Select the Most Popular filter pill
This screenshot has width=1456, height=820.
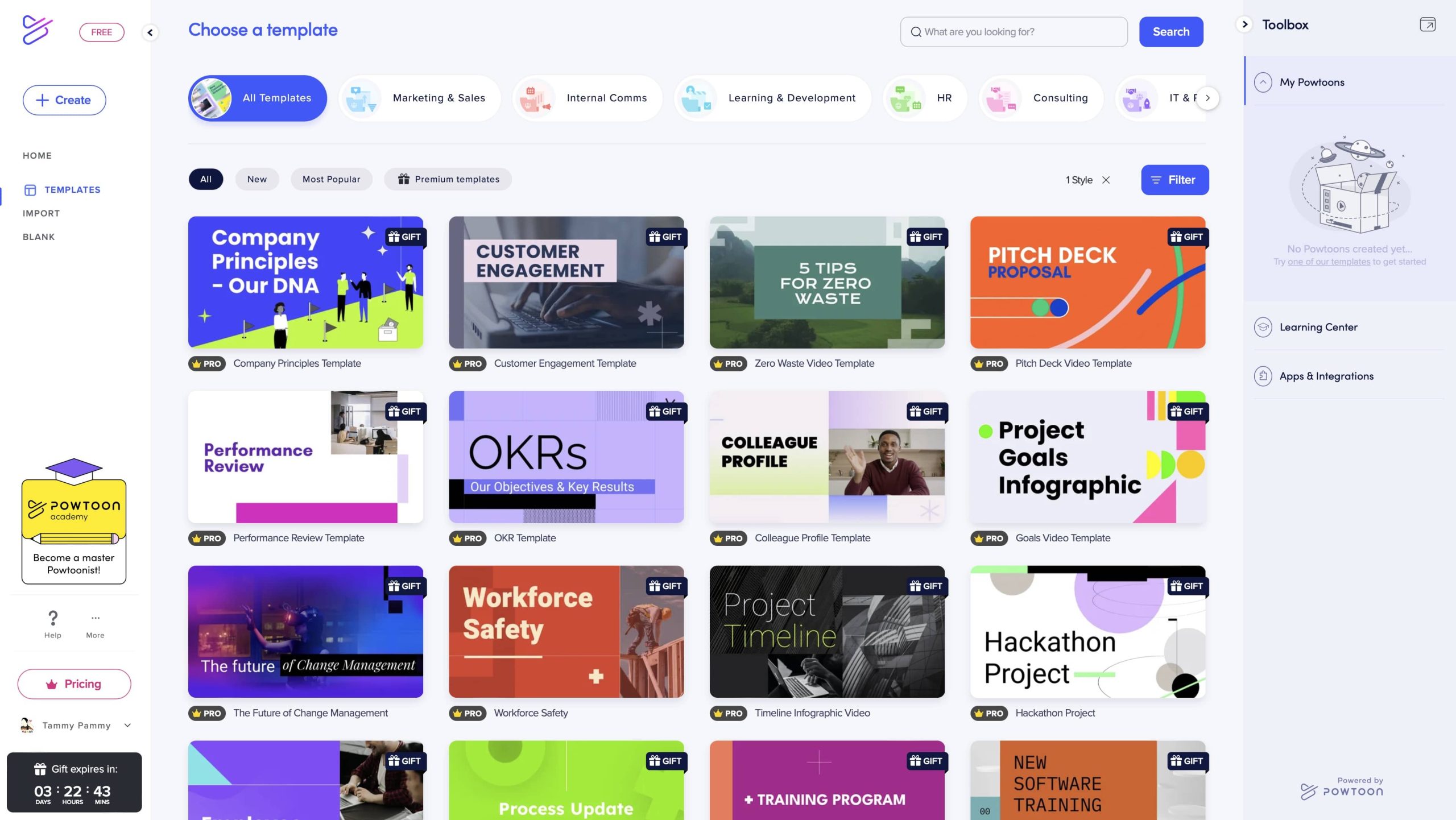point(331,179)
